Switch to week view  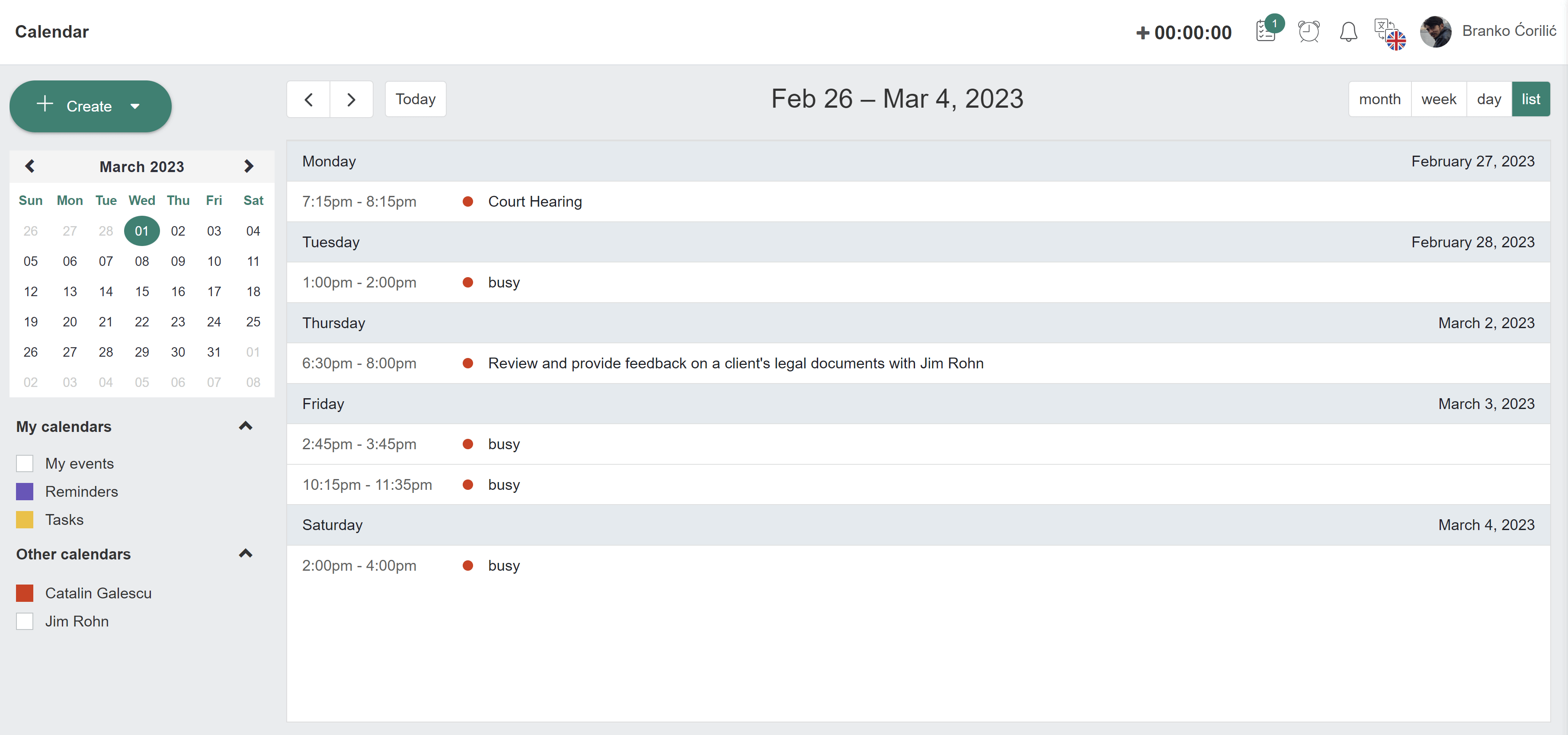[1438, 99]
